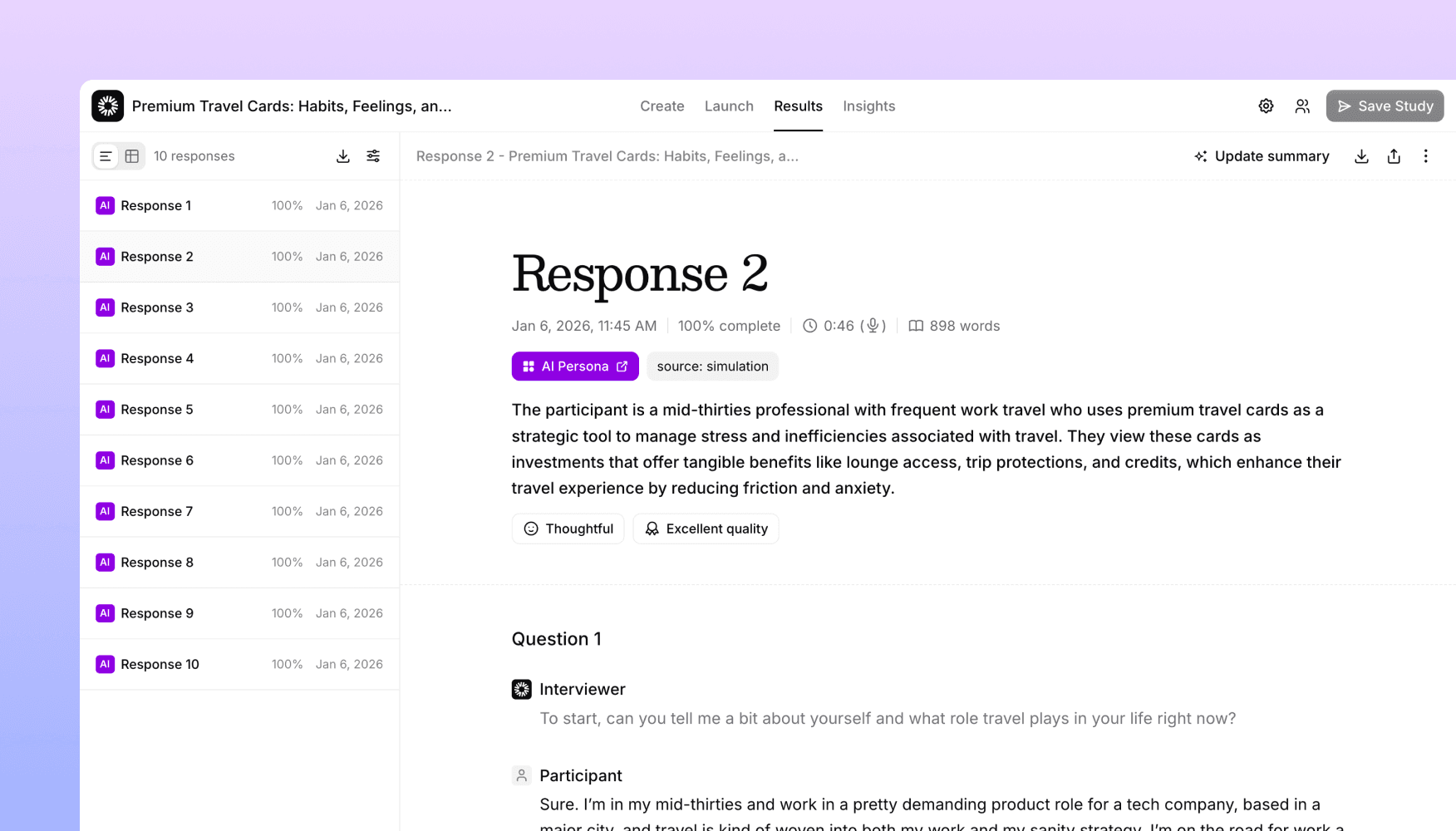Expand the source: simulation tag

712,366
